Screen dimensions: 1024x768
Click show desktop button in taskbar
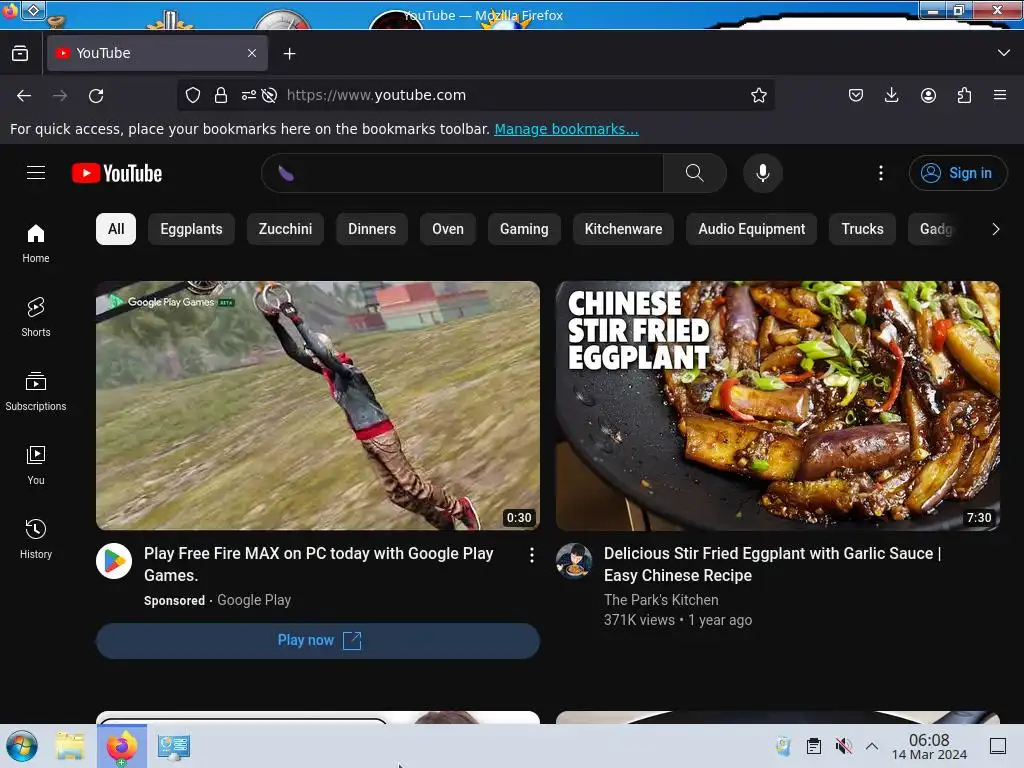998,746
